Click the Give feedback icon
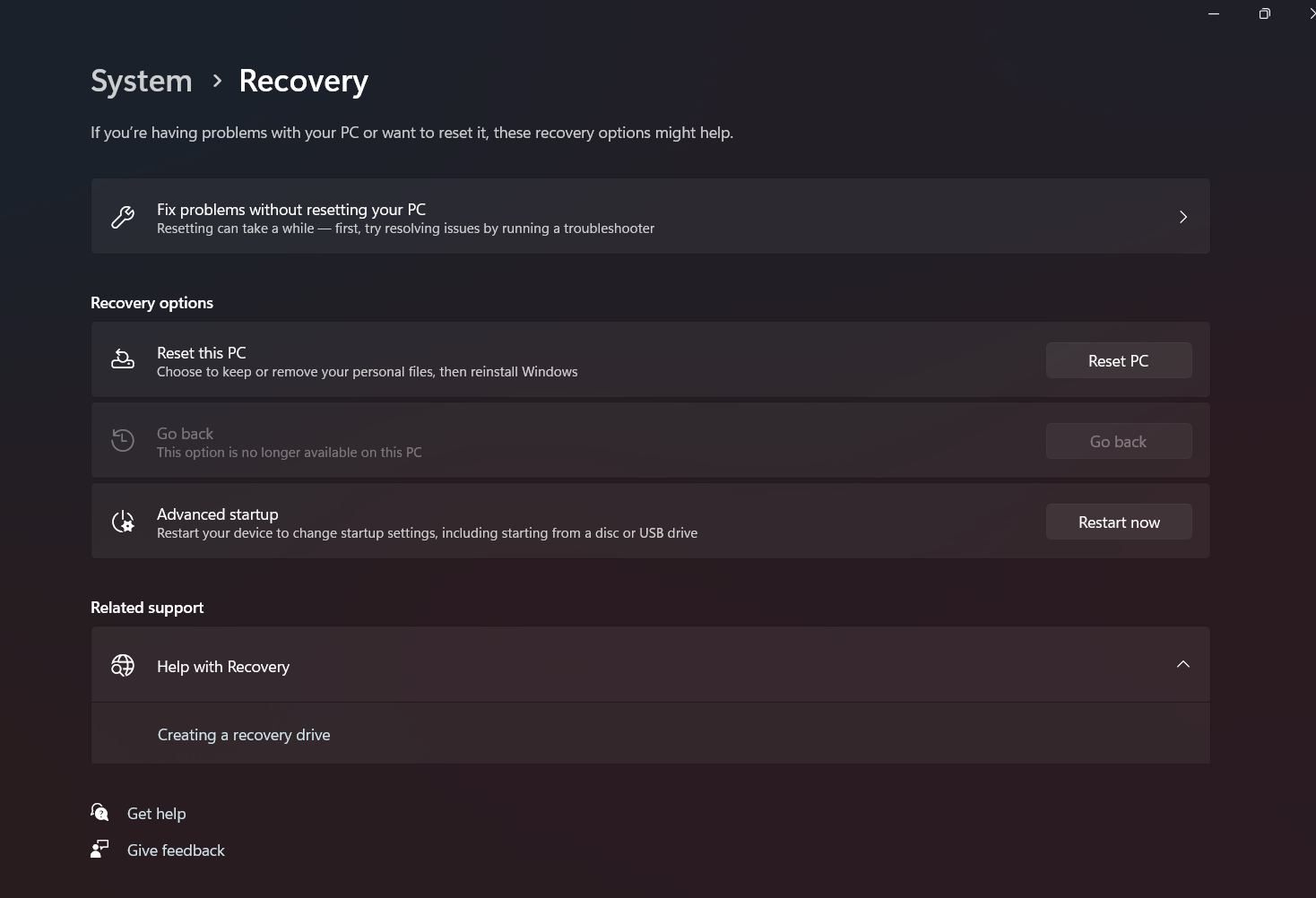Image resolution: width=1316 pixels, height=898 pixels. click(x=100, y=849)
